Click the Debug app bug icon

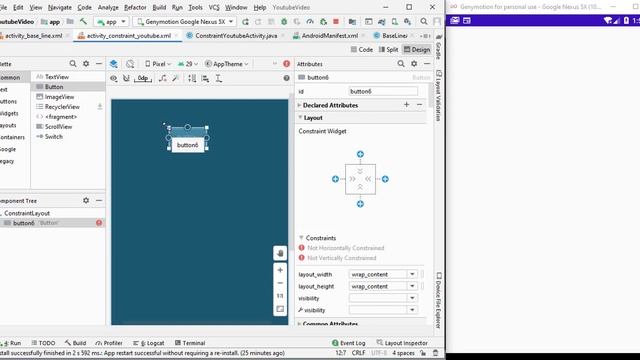284,22
